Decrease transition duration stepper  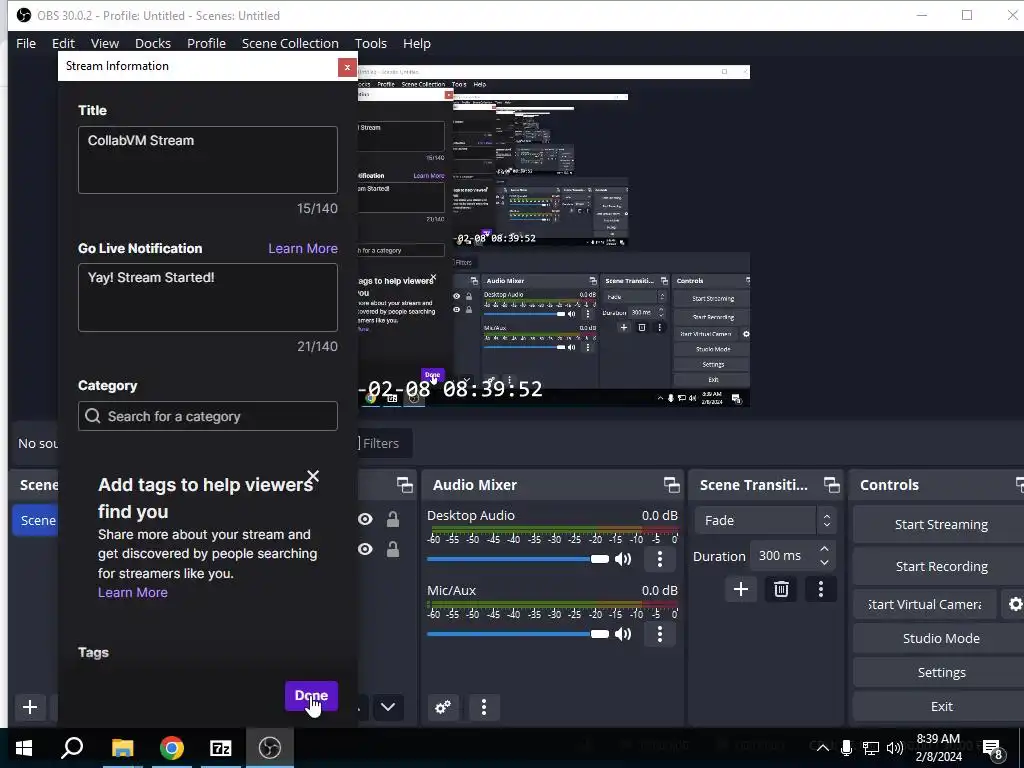(824, 563)
